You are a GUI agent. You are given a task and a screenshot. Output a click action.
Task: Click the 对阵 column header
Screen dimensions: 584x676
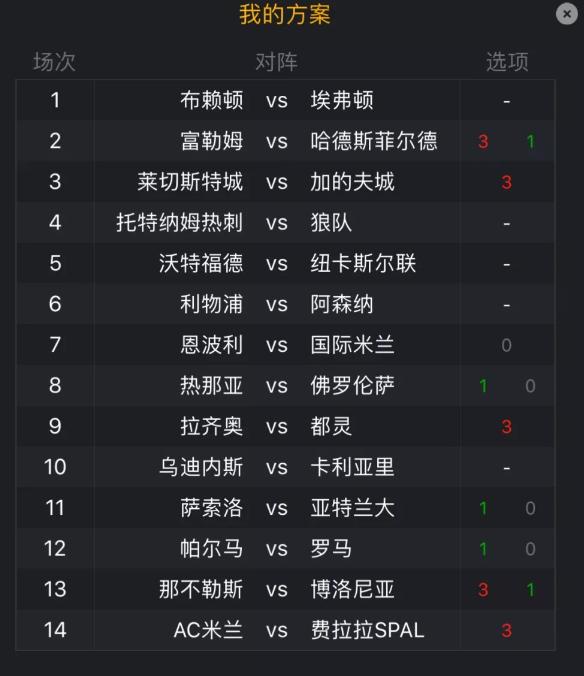[x=277, y=62]
